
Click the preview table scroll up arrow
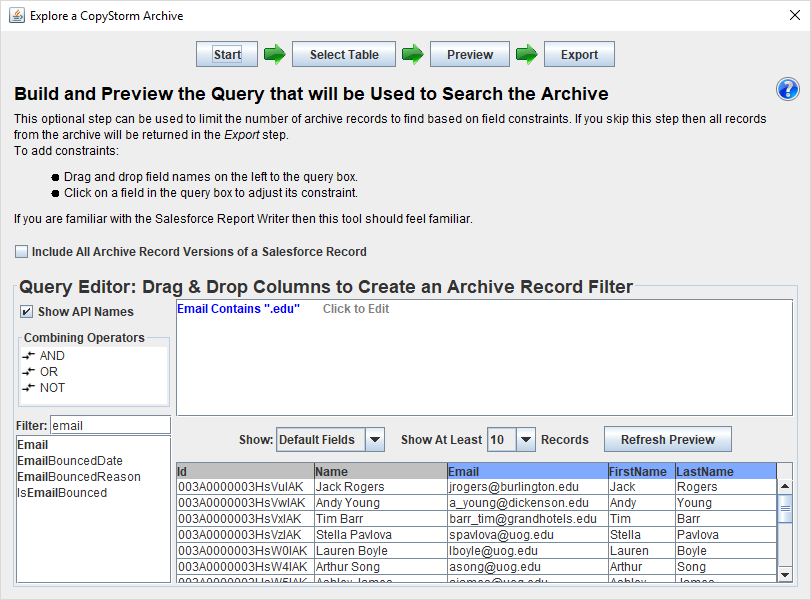tap(785, 486)
